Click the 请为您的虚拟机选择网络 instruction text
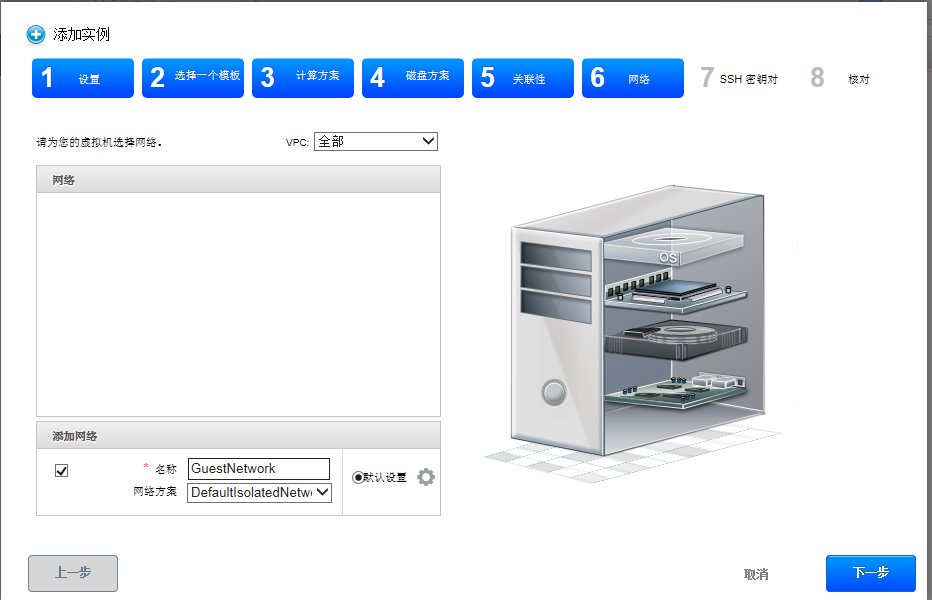 pyautogui.click(x=99, y=142)
